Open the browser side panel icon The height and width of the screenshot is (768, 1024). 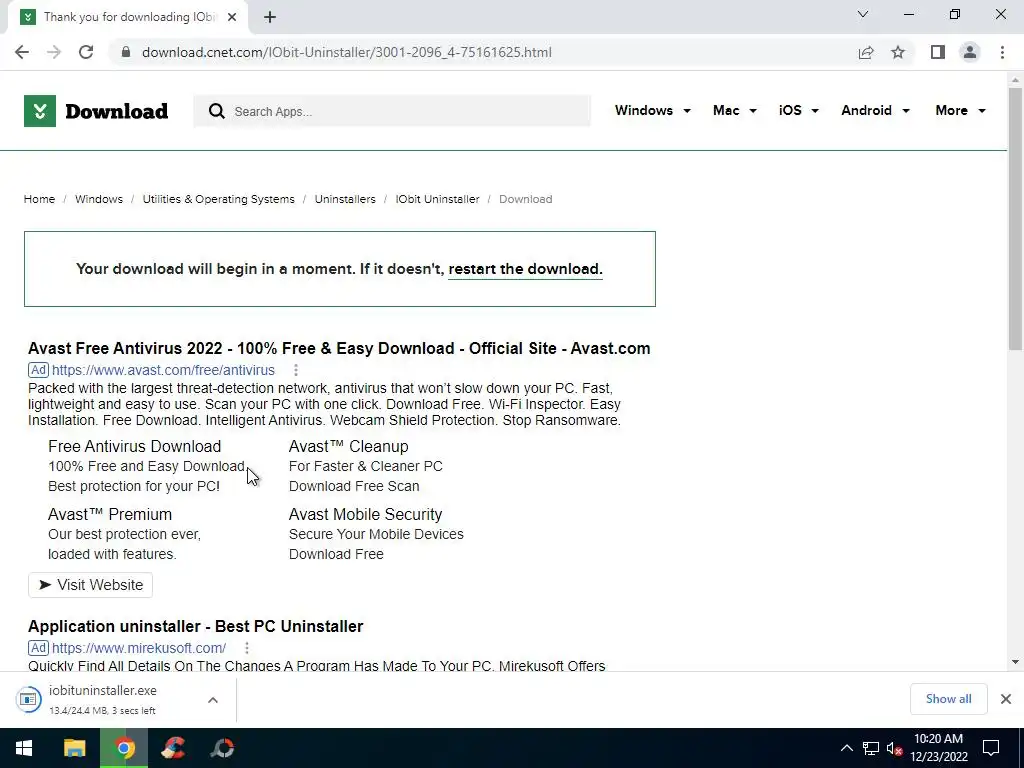[938, 52]
